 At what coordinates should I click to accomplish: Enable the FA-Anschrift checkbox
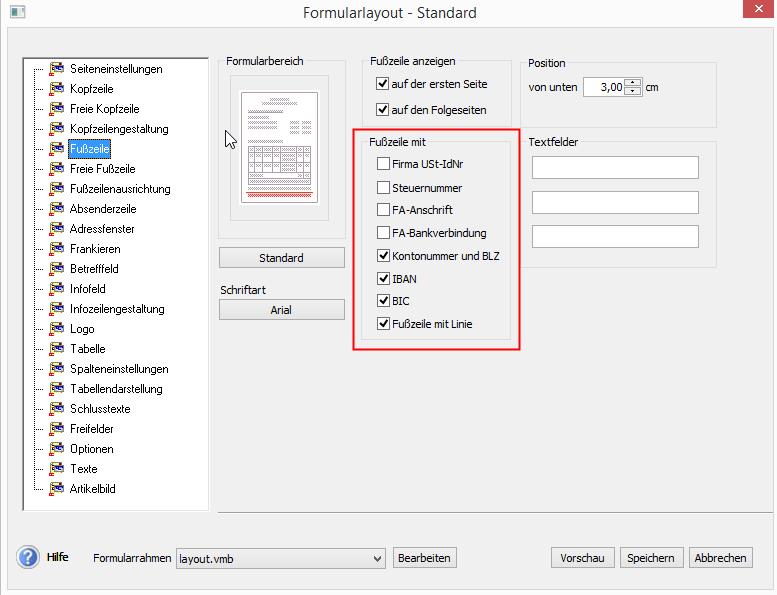(383, 210)
